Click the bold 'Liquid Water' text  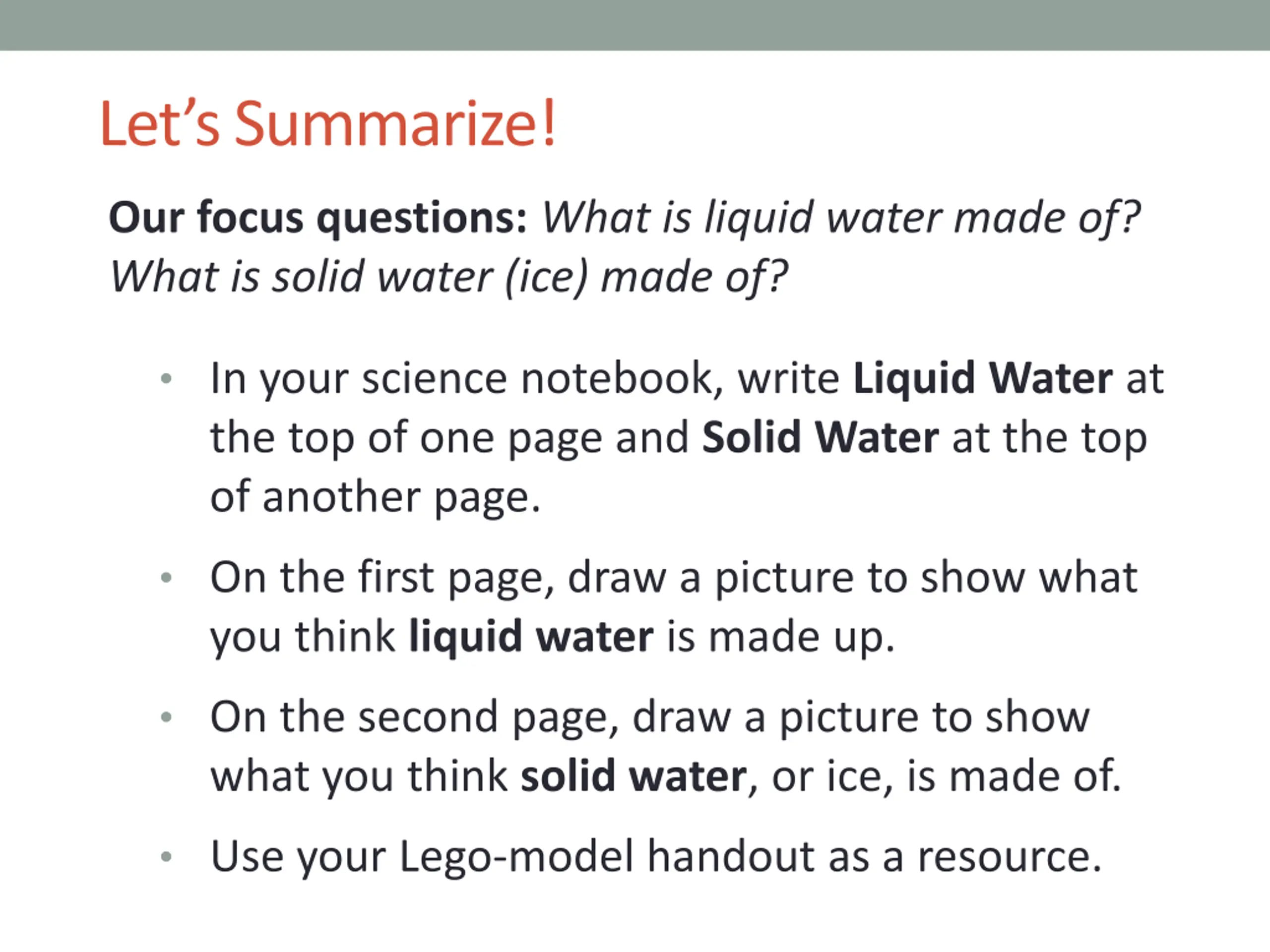click(x=983, y=379)
